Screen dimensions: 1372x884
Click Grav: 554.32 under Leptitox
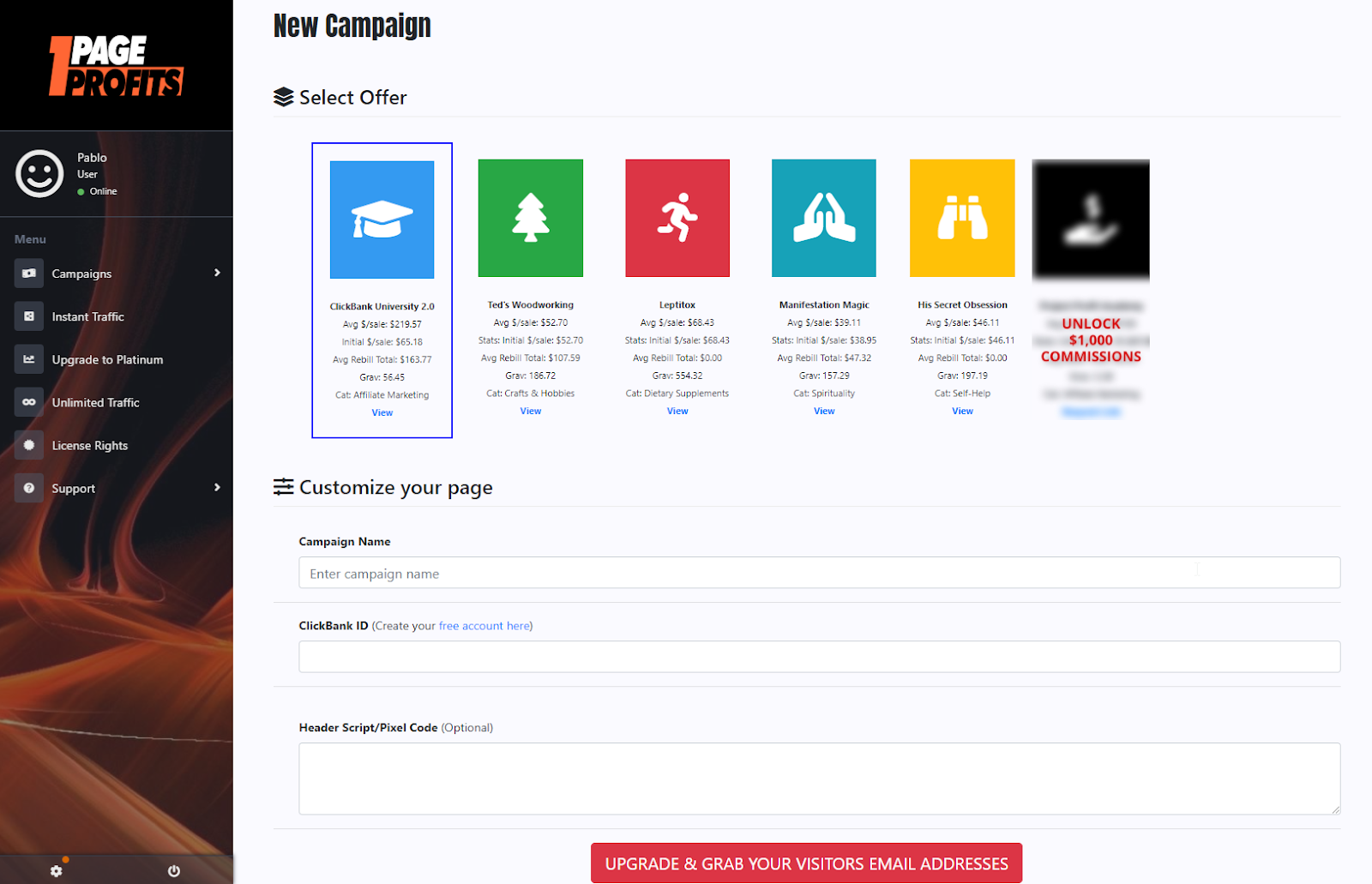click(x=677, y=376)
